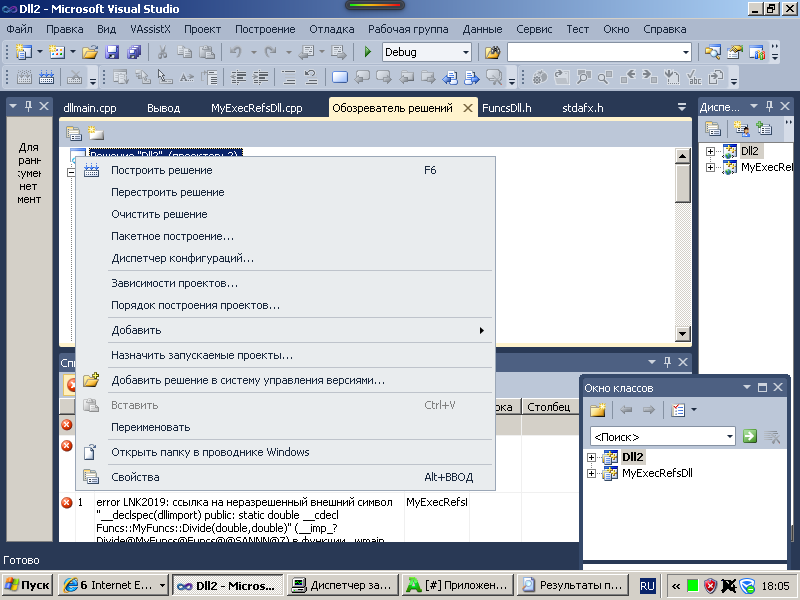This screenshot has height=600, width=800.
Task: Open the Debug configuration dropdown
Action: coord(465,52)
